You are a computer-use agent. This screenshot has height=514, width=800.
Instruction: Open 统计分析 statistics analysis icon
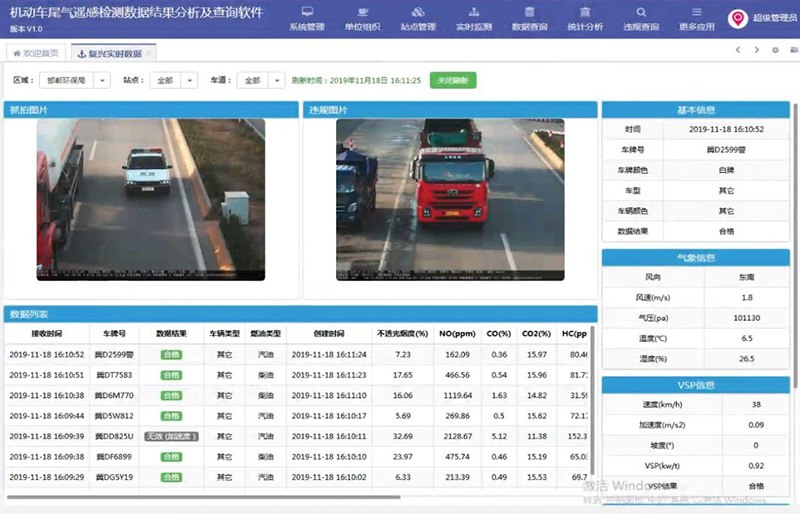tap(584, 18)
